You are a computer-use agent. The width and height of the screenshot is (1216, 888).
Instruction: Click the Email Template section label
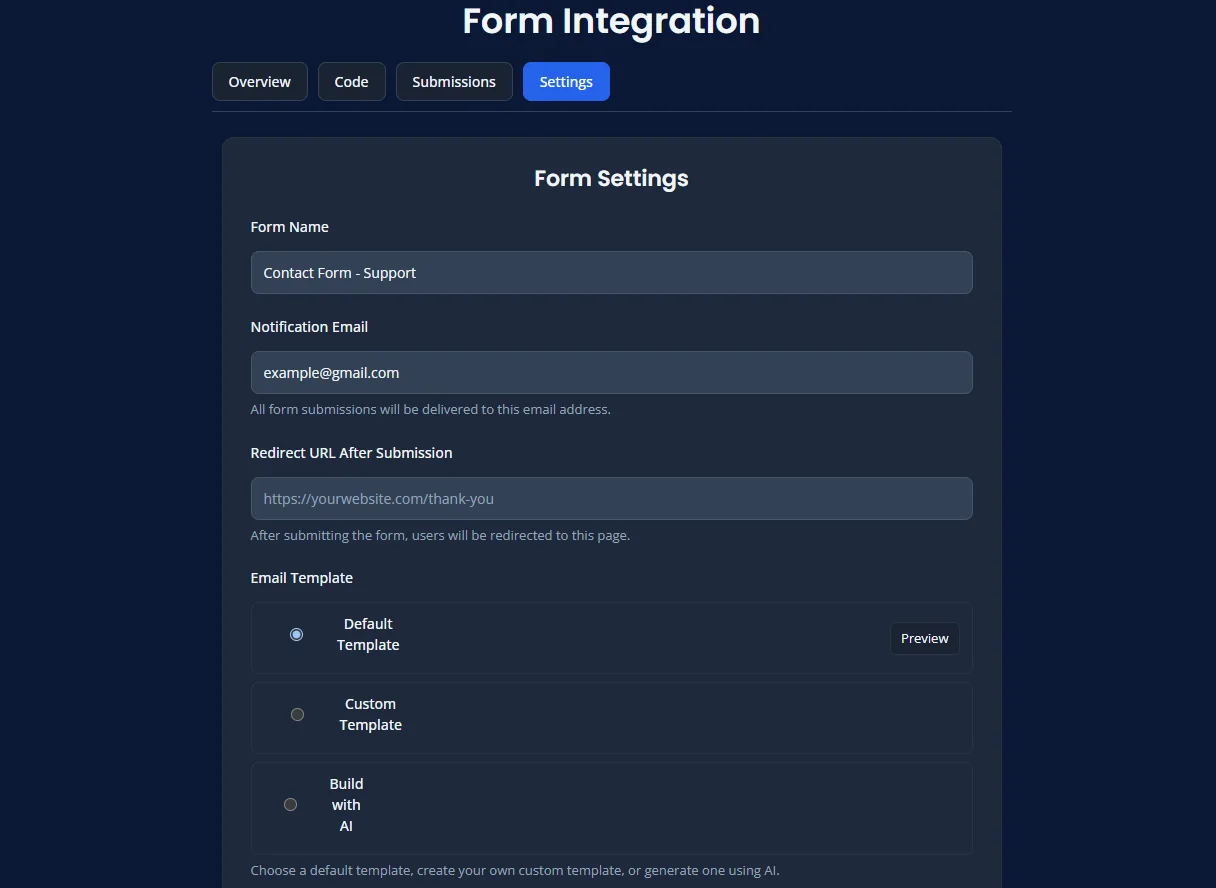(x=302, y=577)
